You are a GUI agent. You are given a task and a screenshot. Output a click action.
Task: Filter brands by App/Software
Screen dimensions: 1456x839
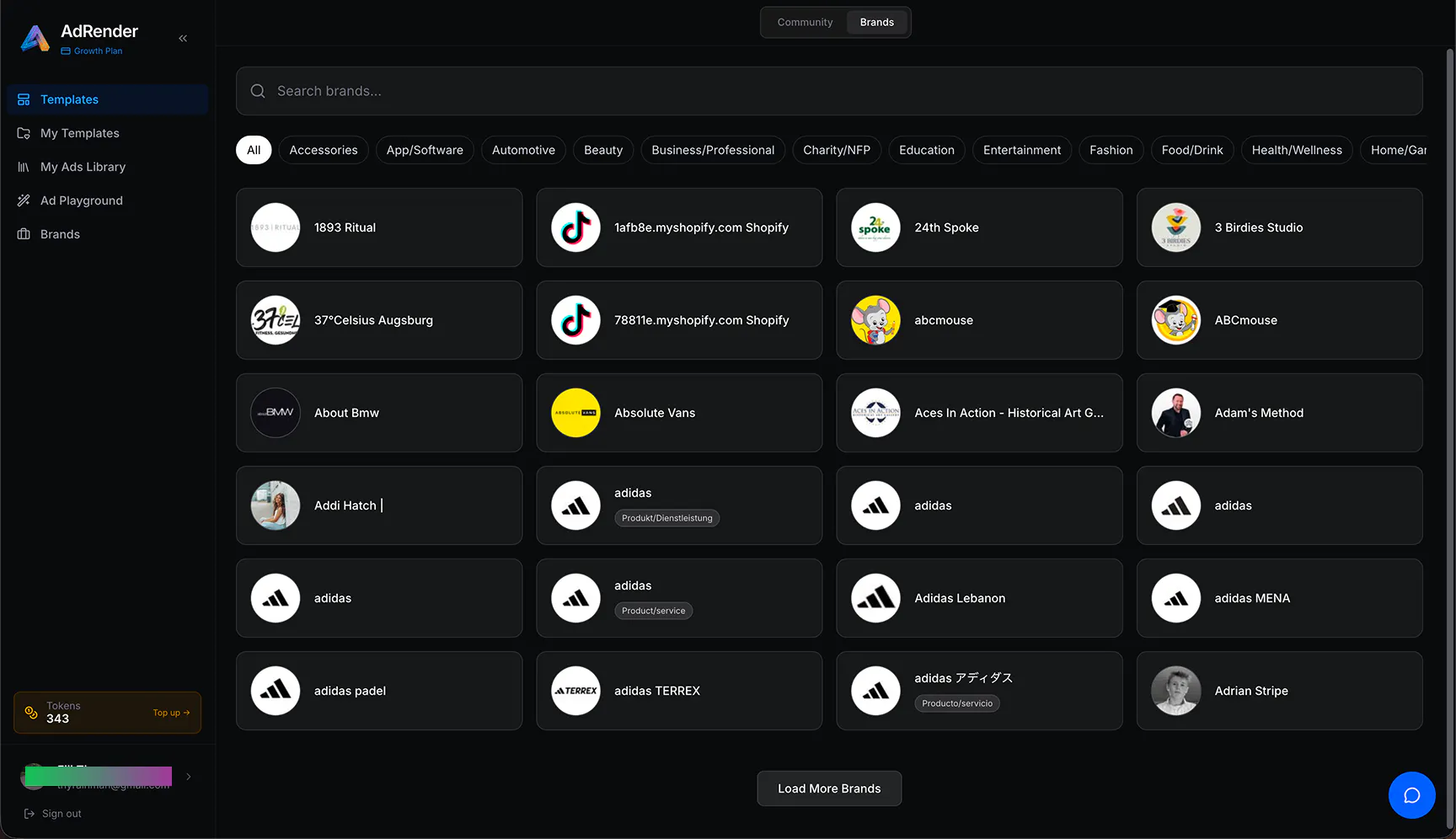click(x=425, y=150)
